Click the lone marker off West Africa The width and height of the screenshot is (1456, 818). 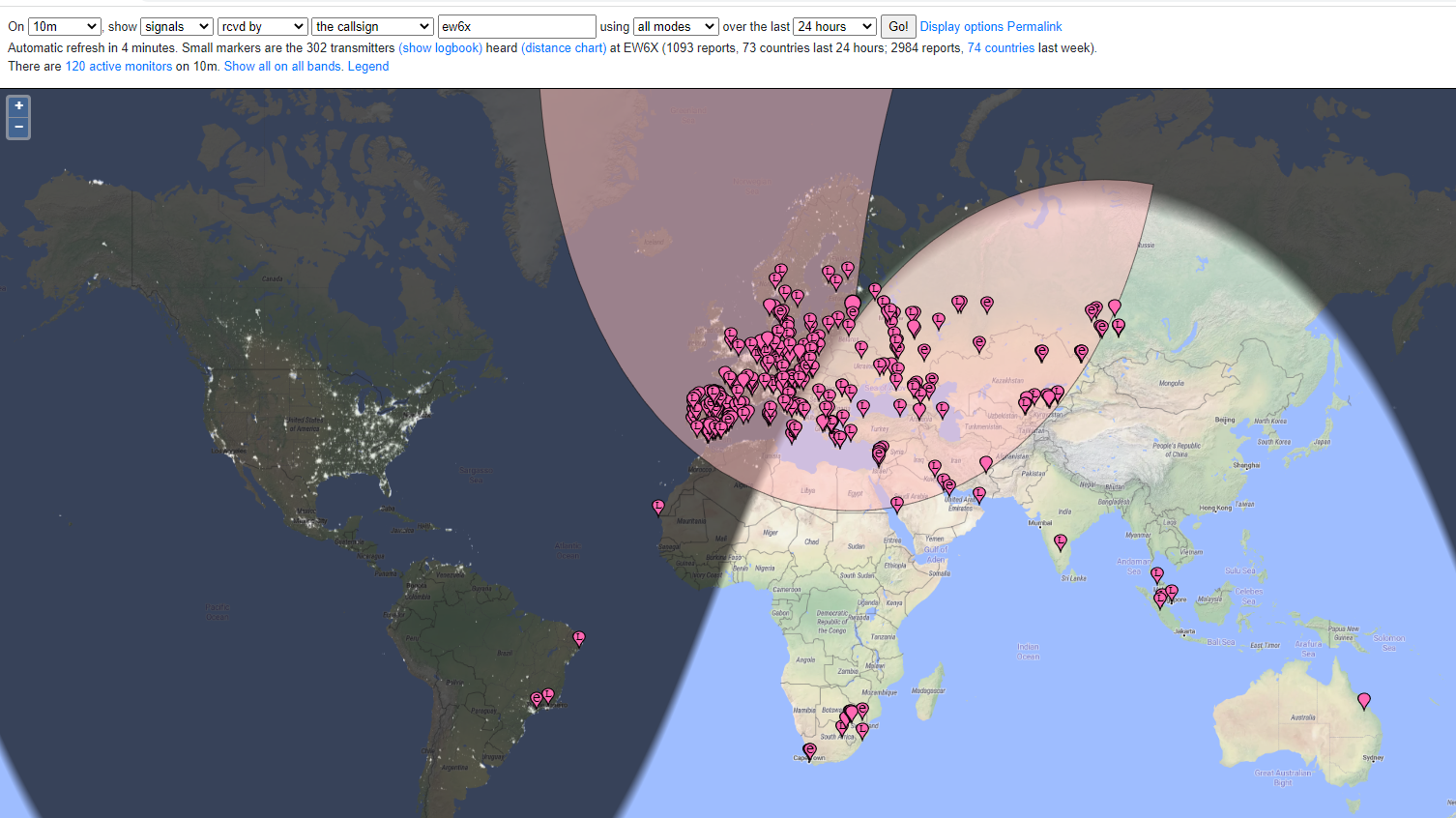pos(658,506)
